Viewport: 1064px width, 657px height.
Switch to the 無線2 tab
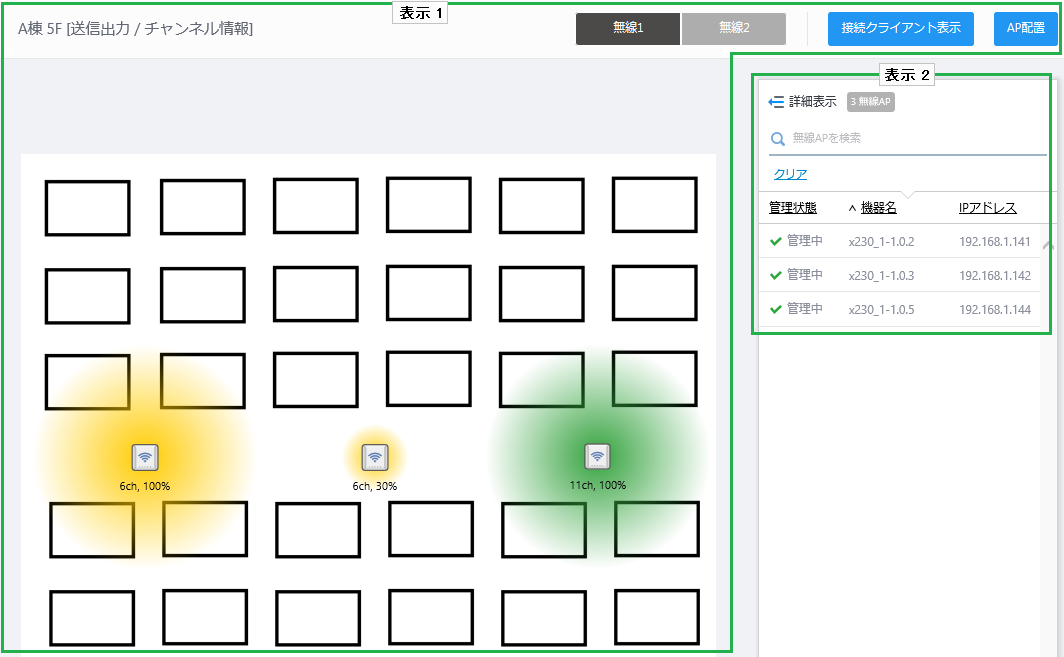[x=734, y=29]
